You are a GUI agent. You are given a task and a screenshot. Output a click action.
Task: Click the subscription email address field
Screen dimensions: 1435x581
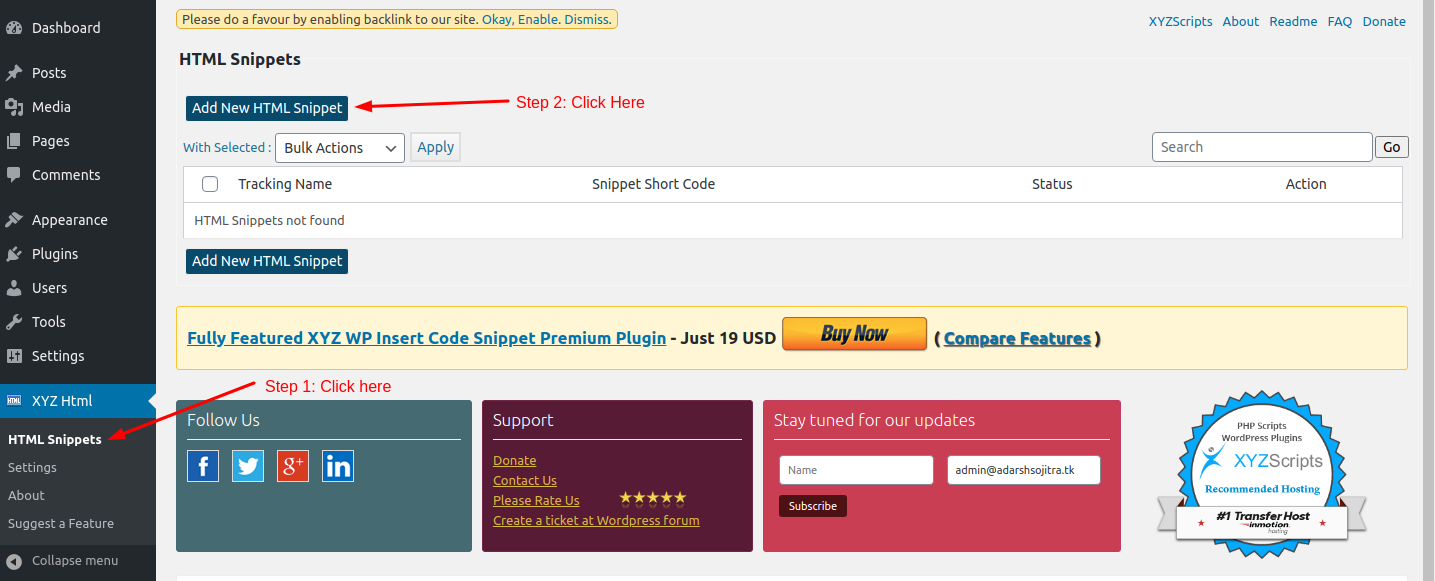[1024, 470]
